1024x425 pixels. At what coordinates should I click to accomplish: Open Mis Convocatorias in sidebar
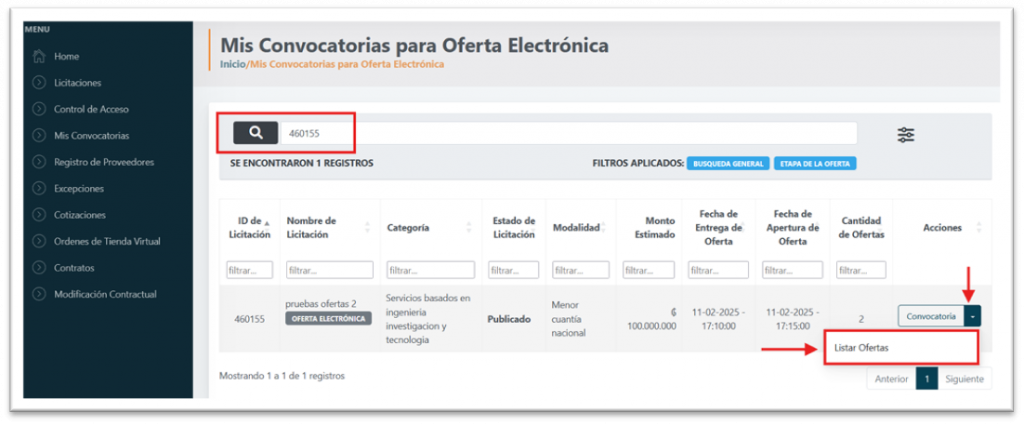(91, 136)
